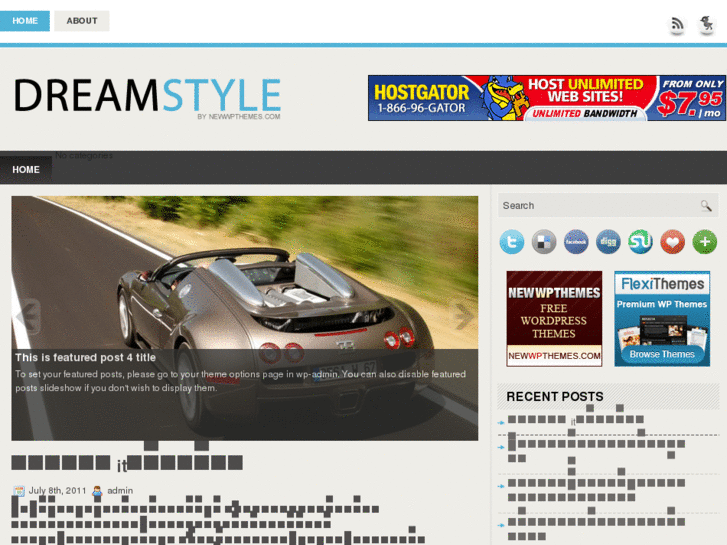Image resolution: width=727 pixels, height=545 pixels.
Task: Go to next slide arrow
Action: pos(462,317)
